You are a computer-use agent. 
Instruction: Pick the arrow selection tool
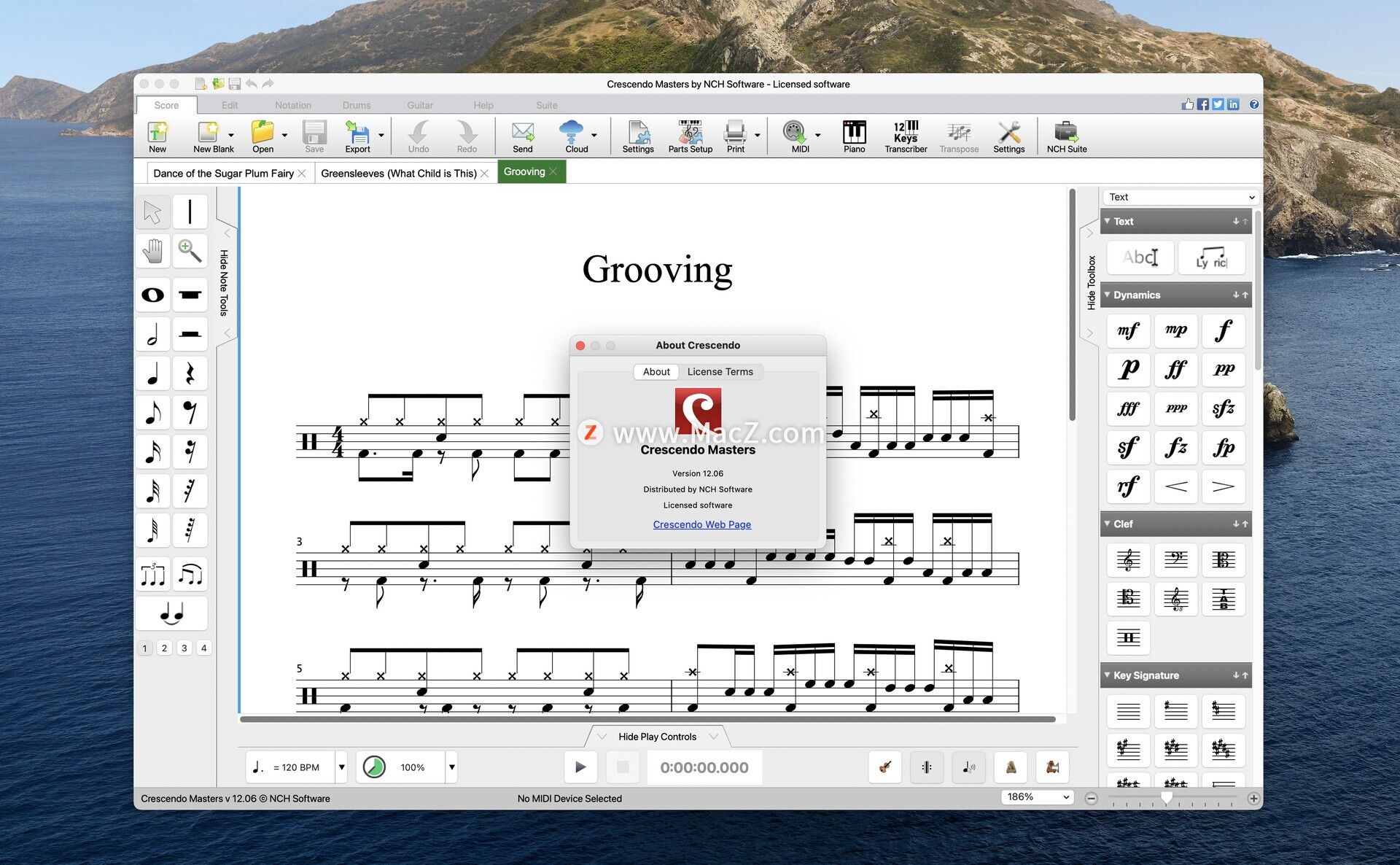pos(152,212)
